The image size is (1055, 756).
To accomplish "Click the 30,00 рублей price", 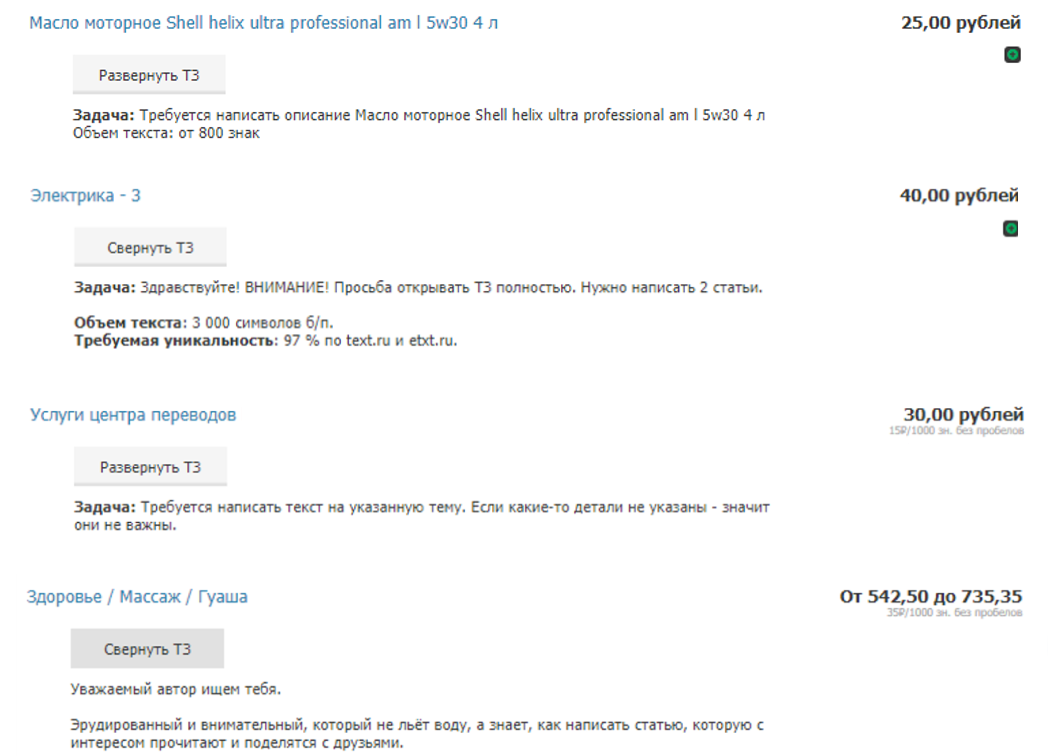I will [x=963, y=414].
